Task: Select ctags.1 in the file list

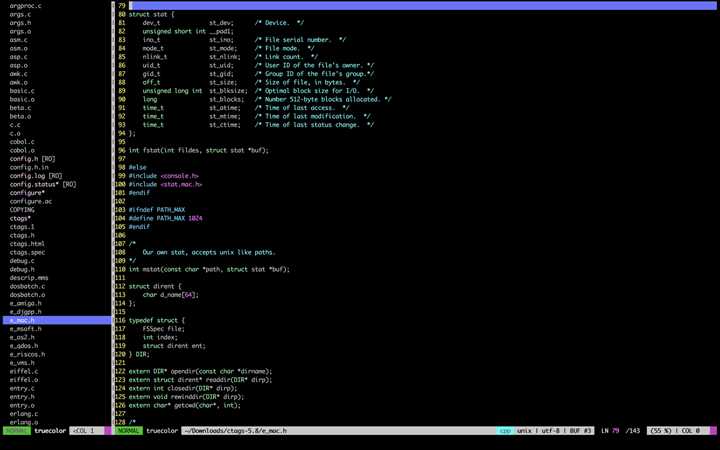Action: pyautogui.click(x=22, y=227)
